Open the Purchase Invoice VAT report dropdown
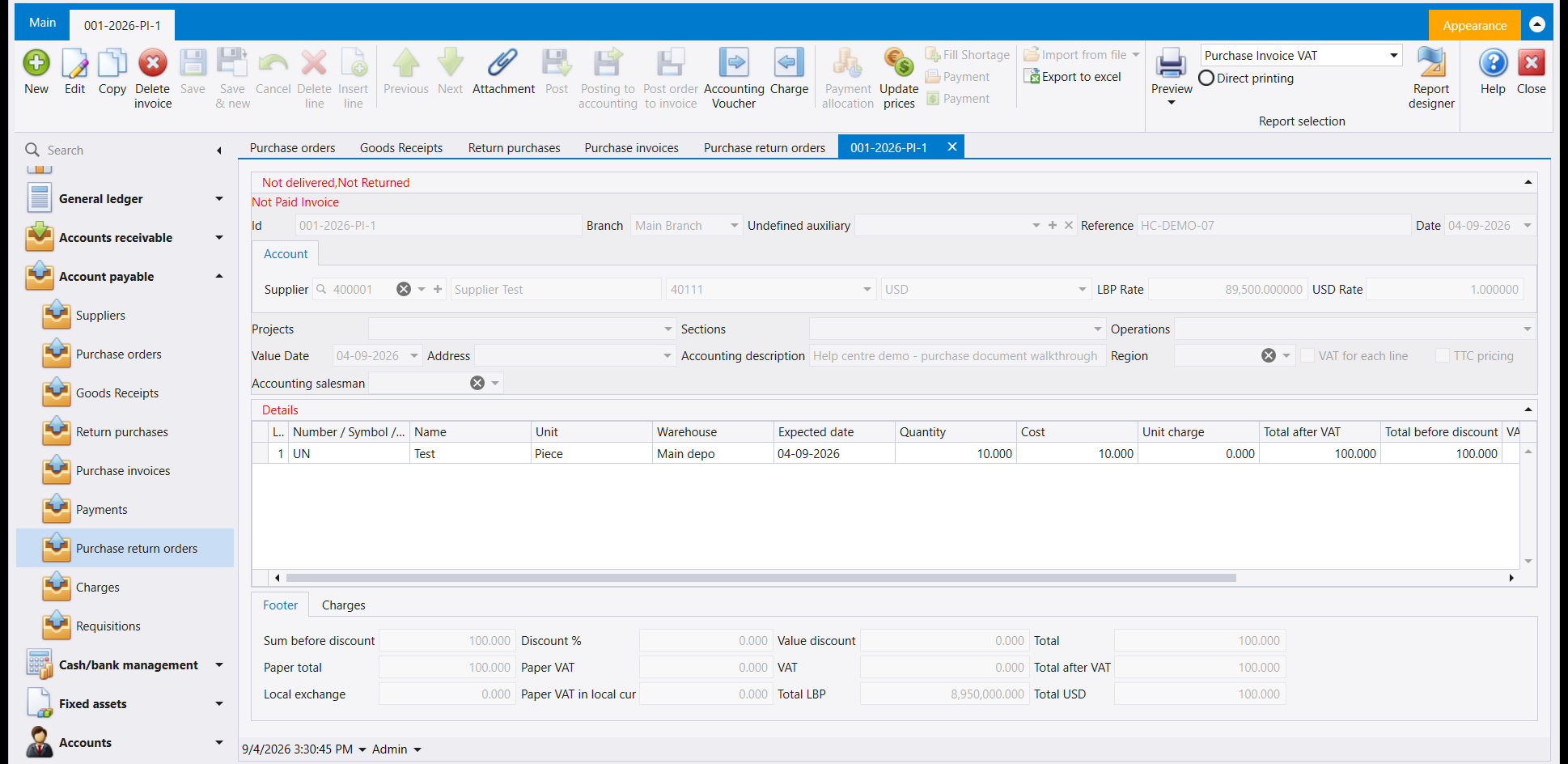1568x764 pixels. tap(1301, 56)
